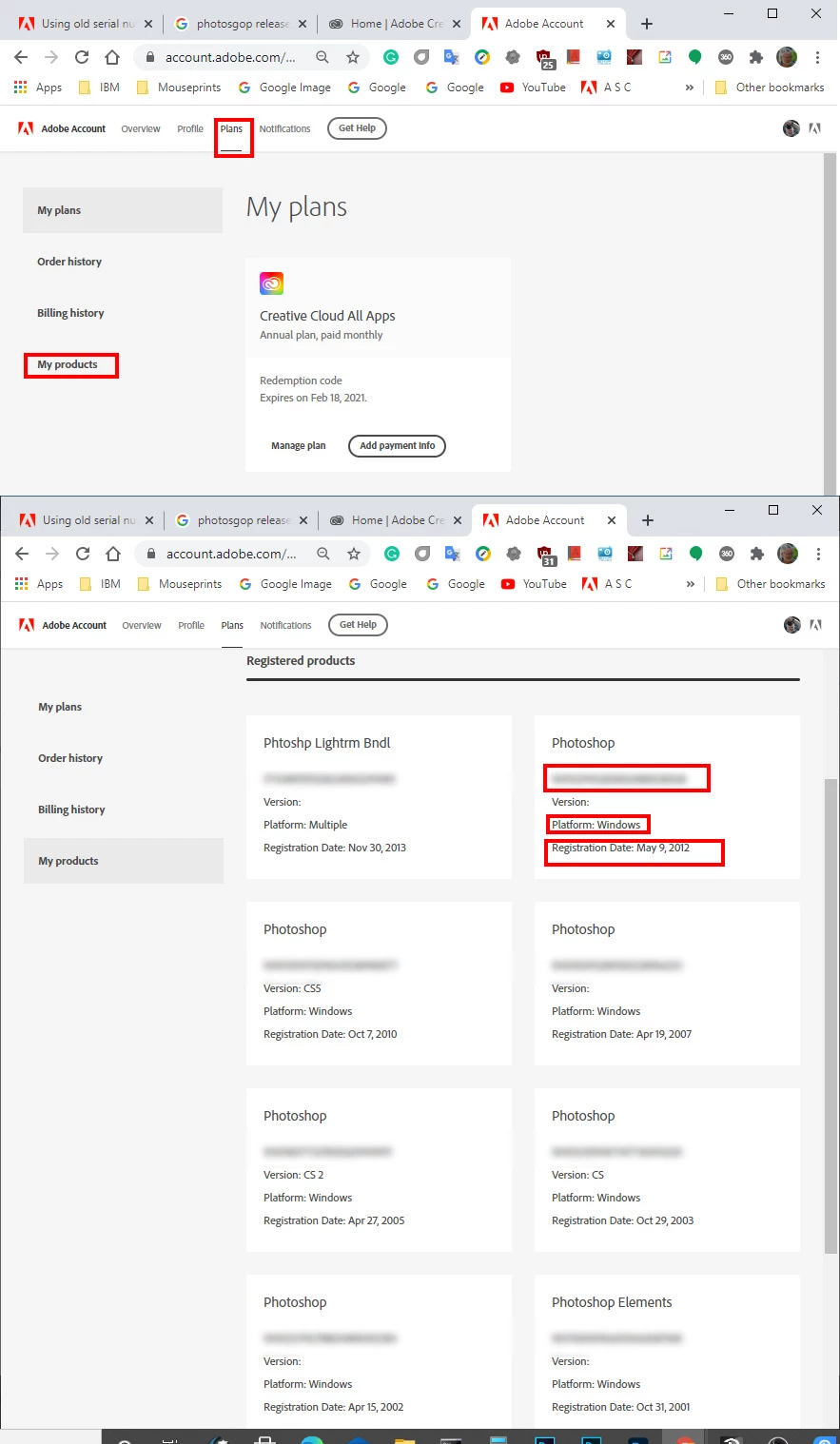
Task: Open the IBM bookmark folder in Registered products window
Action: pos(100,584)
